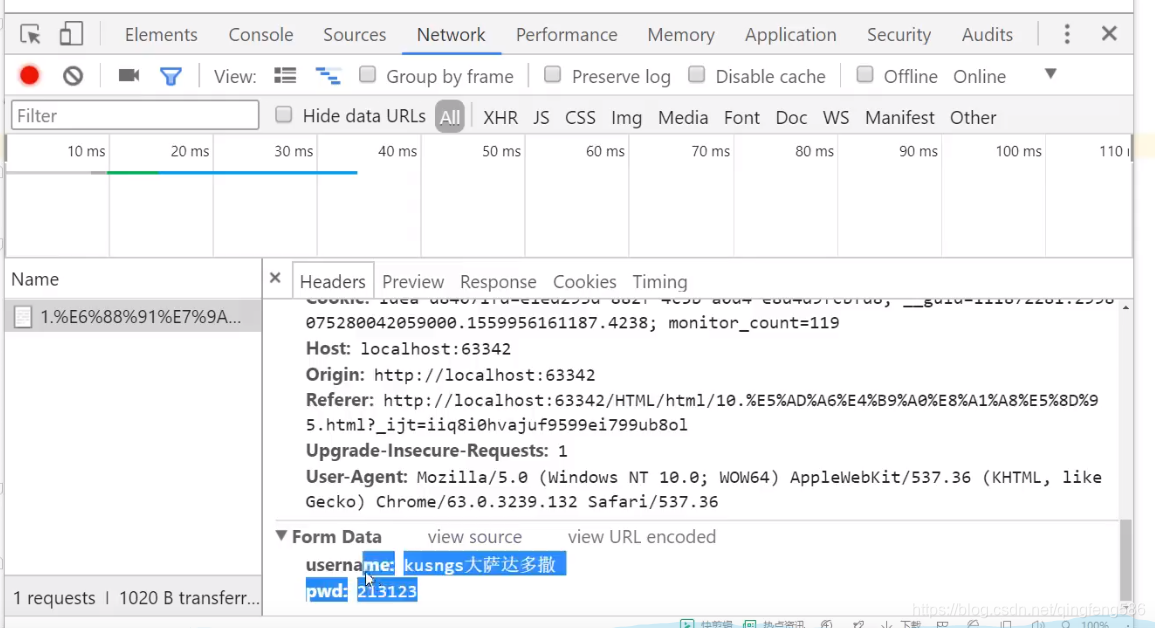Toggle the filter funnel icon
Viewport: 1155px width, 628px height.
pyautogui.click(x=171, y=76)
